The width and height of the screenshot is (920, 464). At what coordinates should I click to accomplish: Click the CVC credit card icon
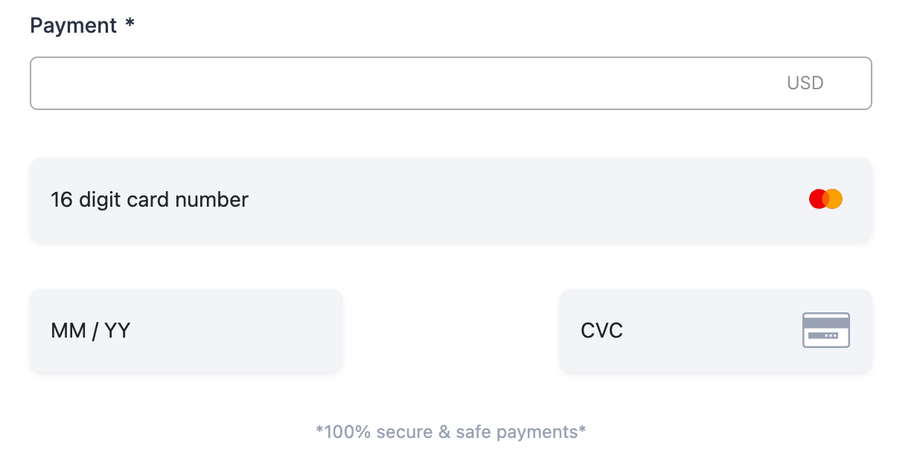[x=826, y=330]
